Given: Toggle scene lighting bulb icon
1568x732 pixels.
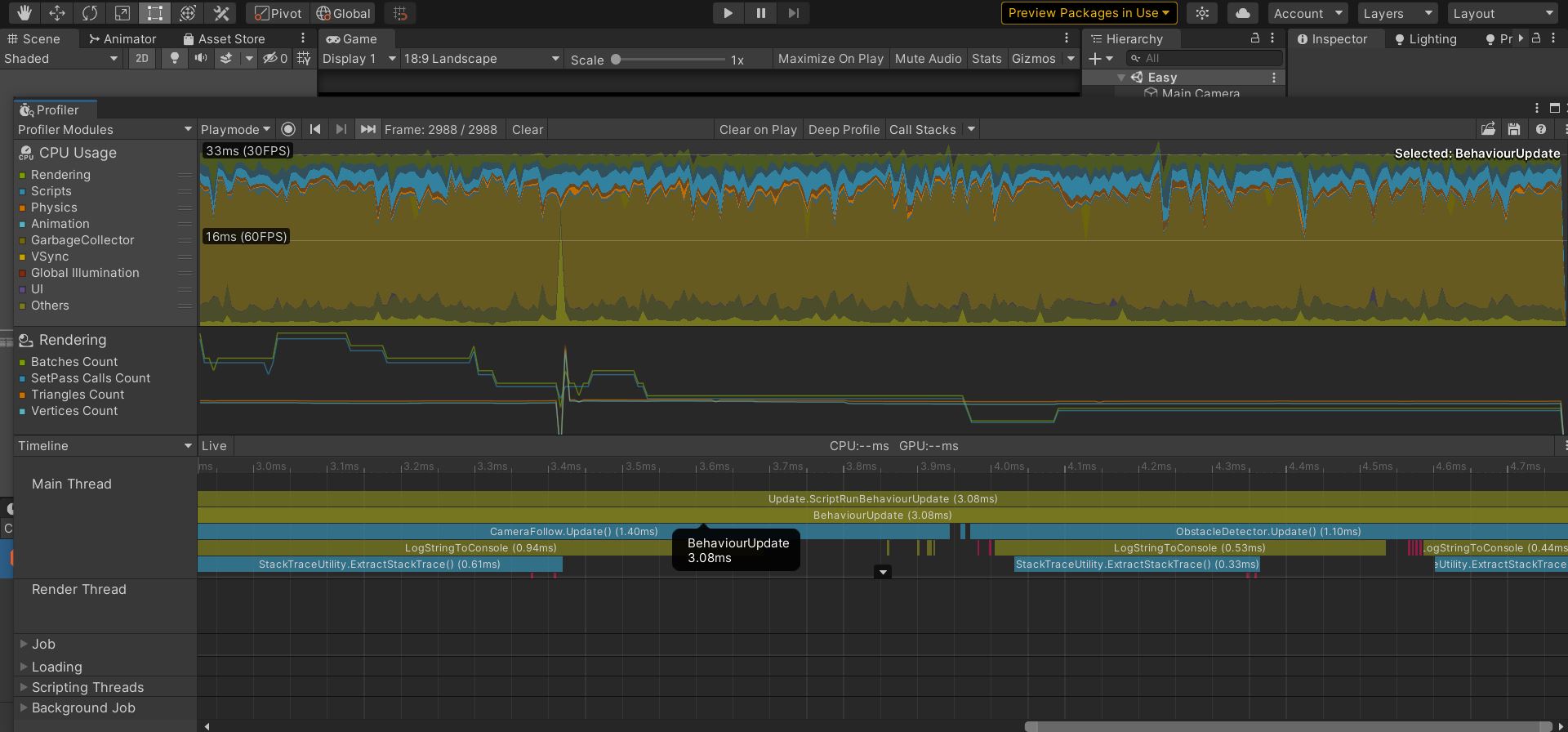Looking at the screenshot, I should click(174, 58).
